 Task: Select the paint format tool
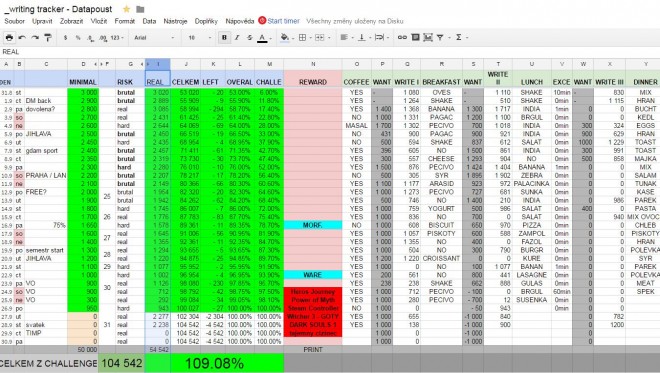click(x=48, y=37)
